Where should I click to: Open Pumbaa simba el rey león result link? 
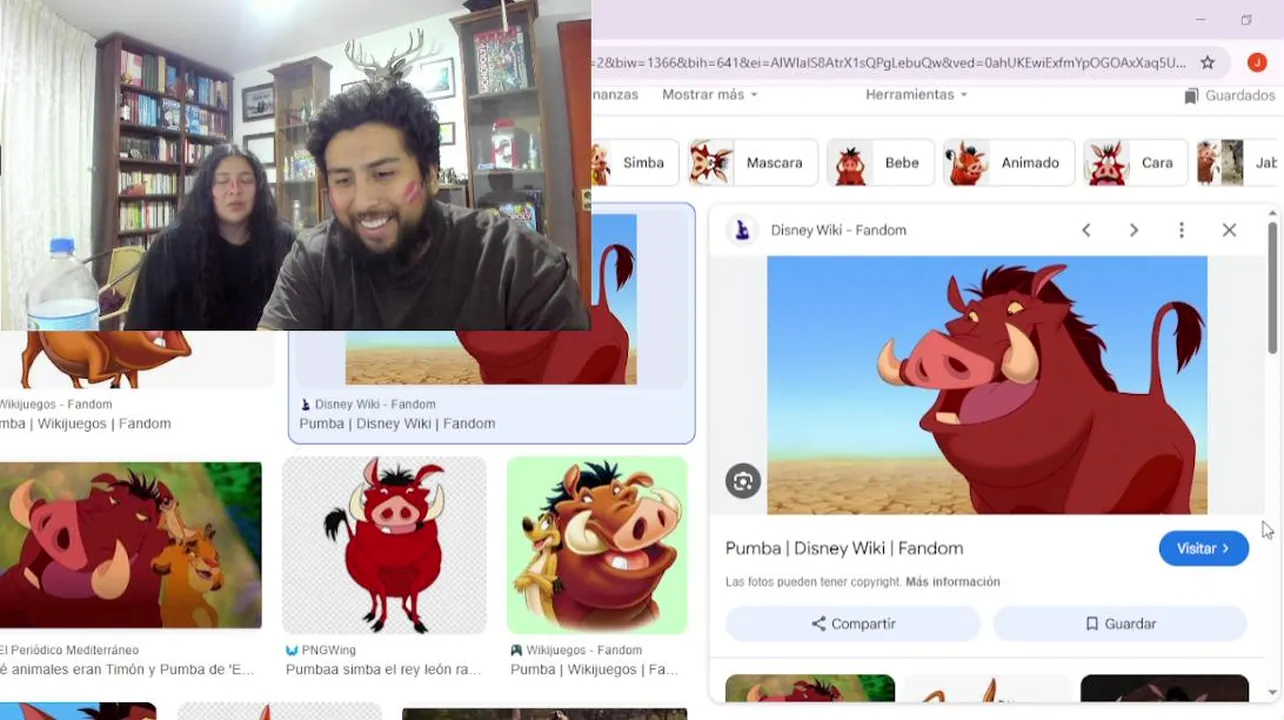[x=384, y=670]
